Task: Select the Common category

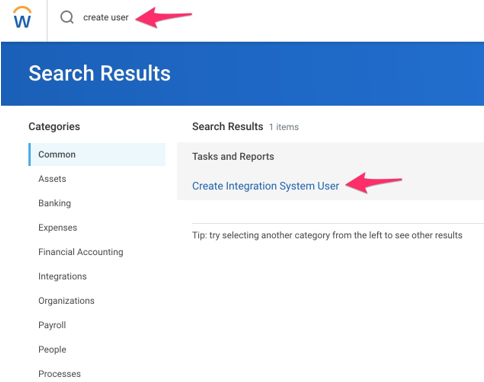Action: point(97,154)
